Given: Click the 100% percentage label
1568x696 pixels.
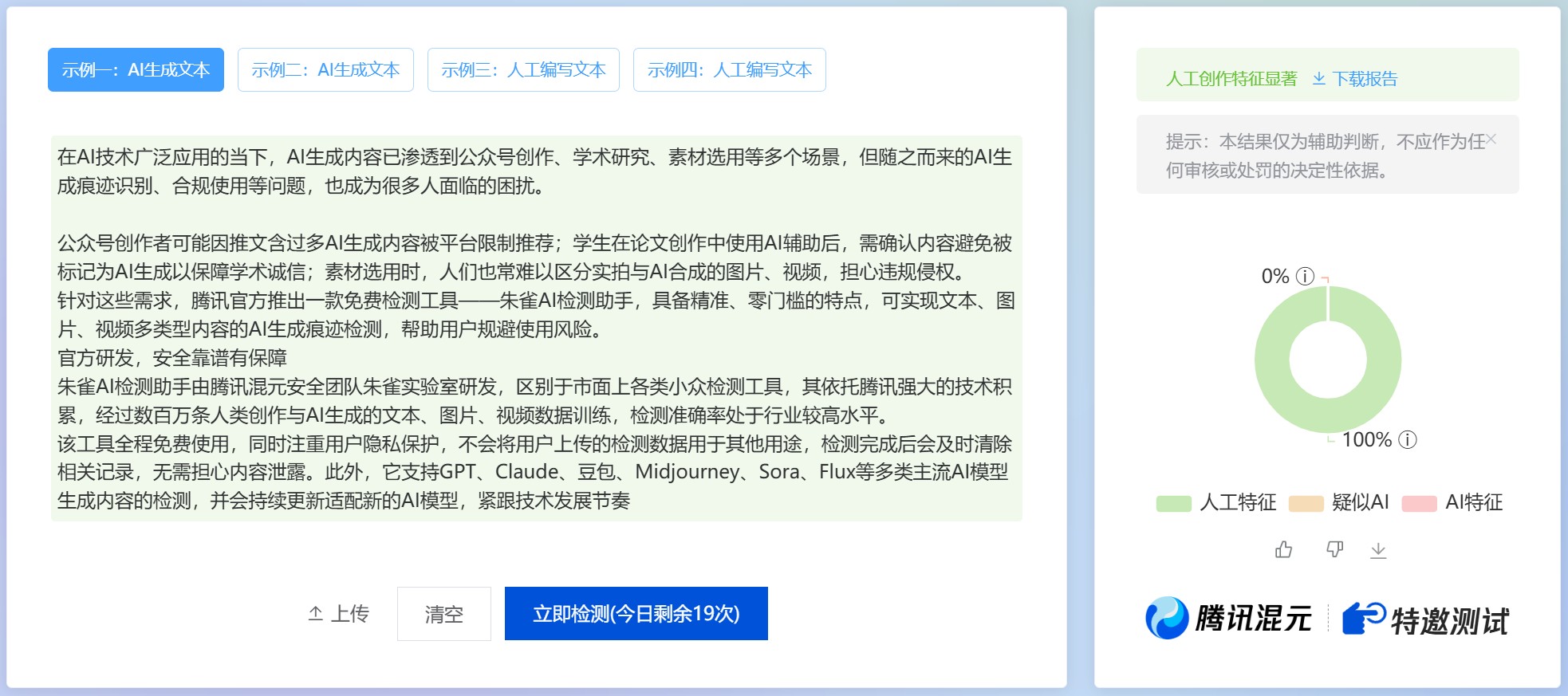Looking at the screenshot, I should [1366, 439].
